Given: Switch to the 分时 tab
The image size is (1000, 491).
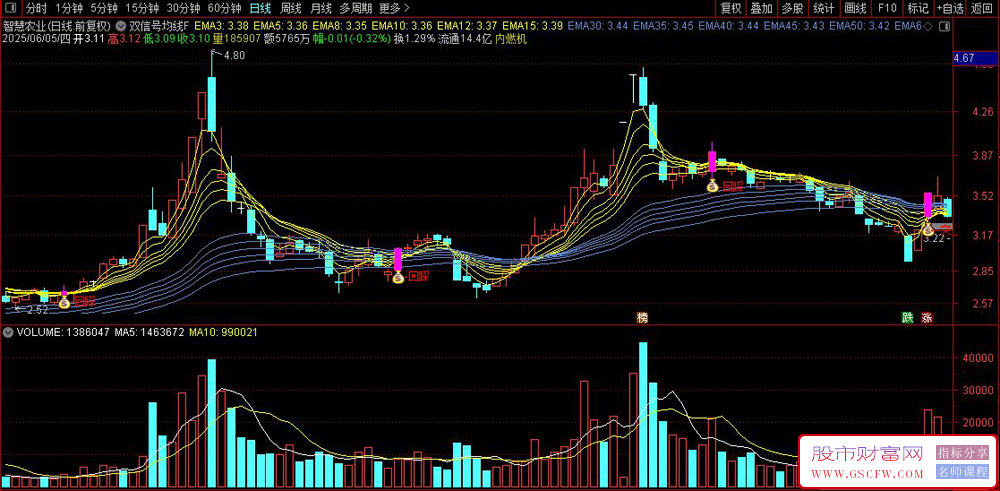Looking at the screenshot, I should pos(36,8).
